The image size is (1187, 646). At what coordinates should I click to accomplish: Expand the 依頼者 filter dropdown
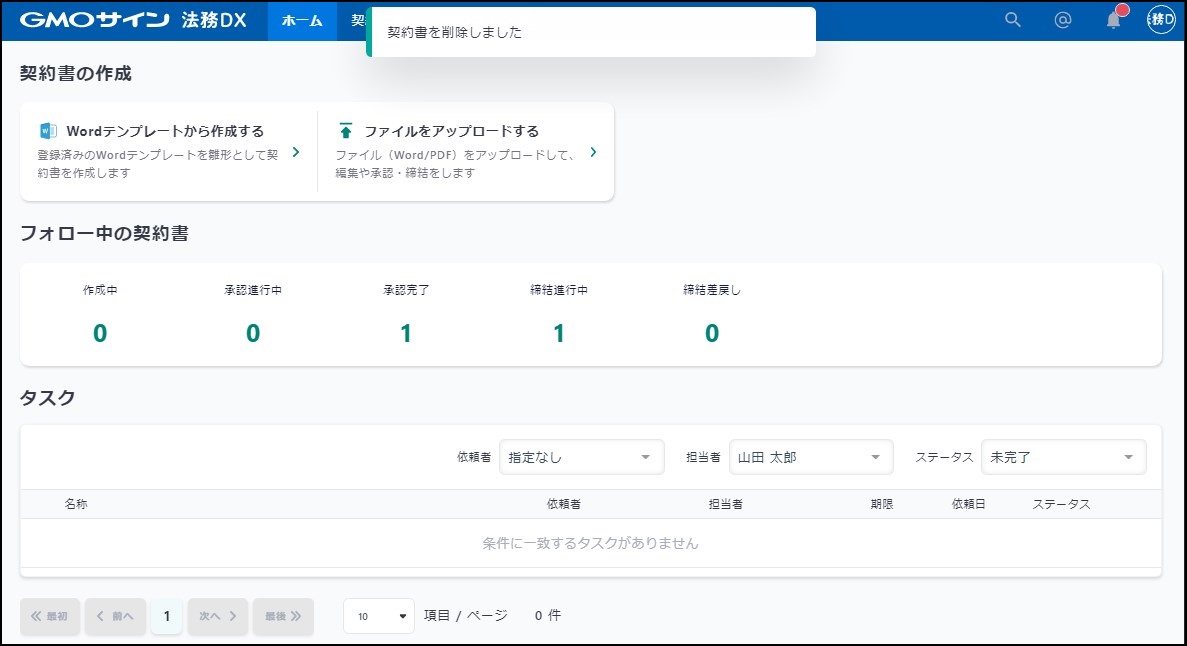(x=581, y=457)
